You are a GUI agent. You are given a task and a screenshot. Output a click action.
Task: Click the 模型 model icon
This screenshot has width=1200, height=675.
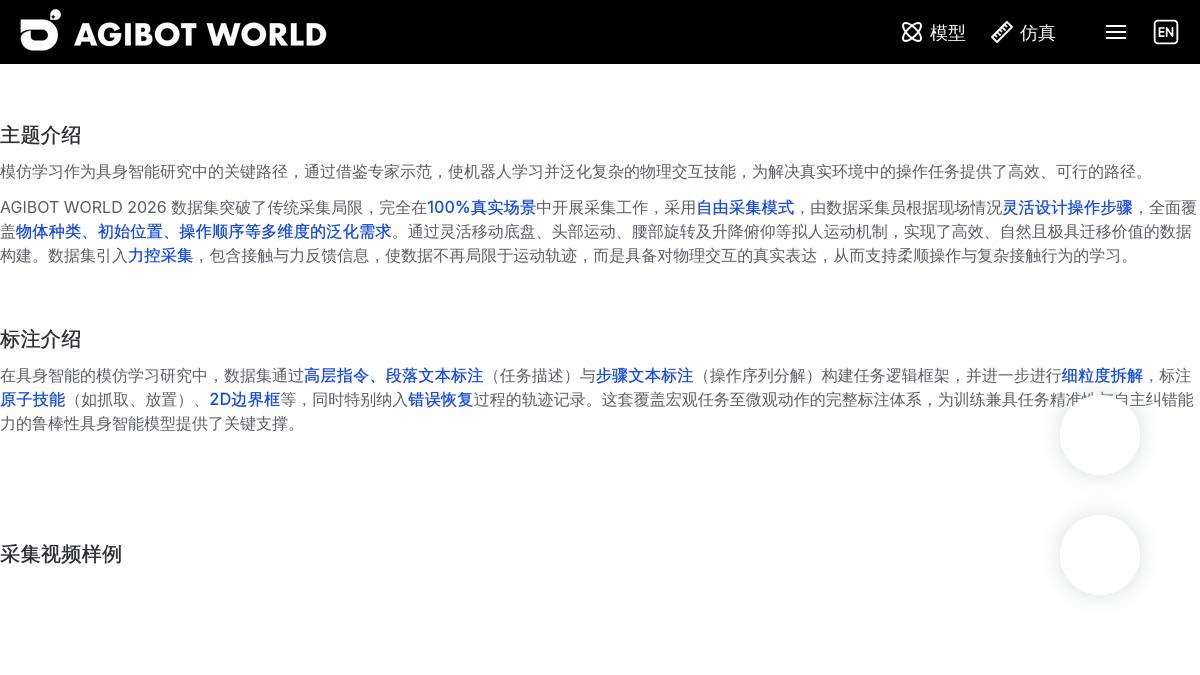(912, 32)
